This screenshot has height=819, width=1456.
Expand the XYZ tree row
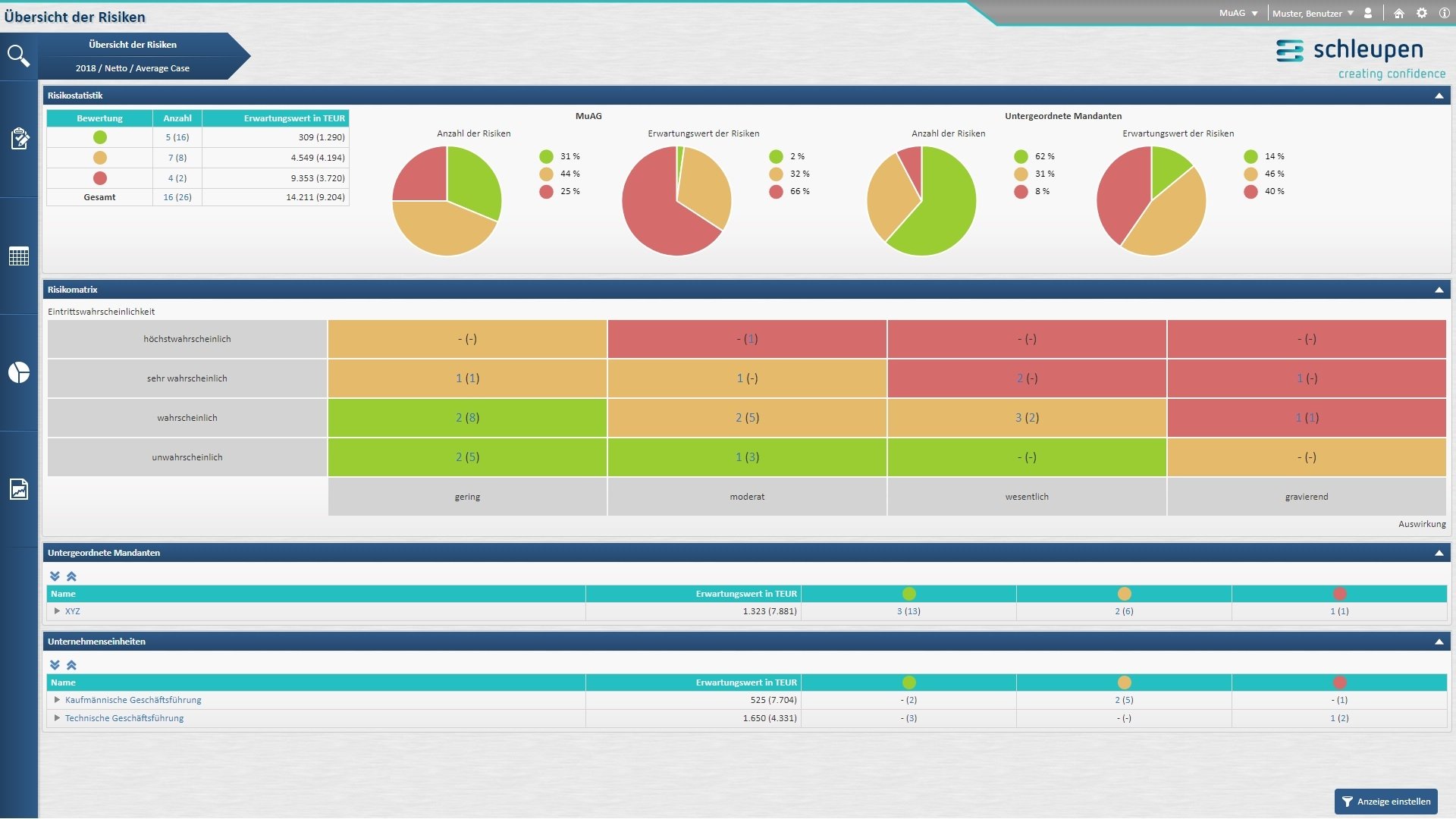click(x=57, y=611)
